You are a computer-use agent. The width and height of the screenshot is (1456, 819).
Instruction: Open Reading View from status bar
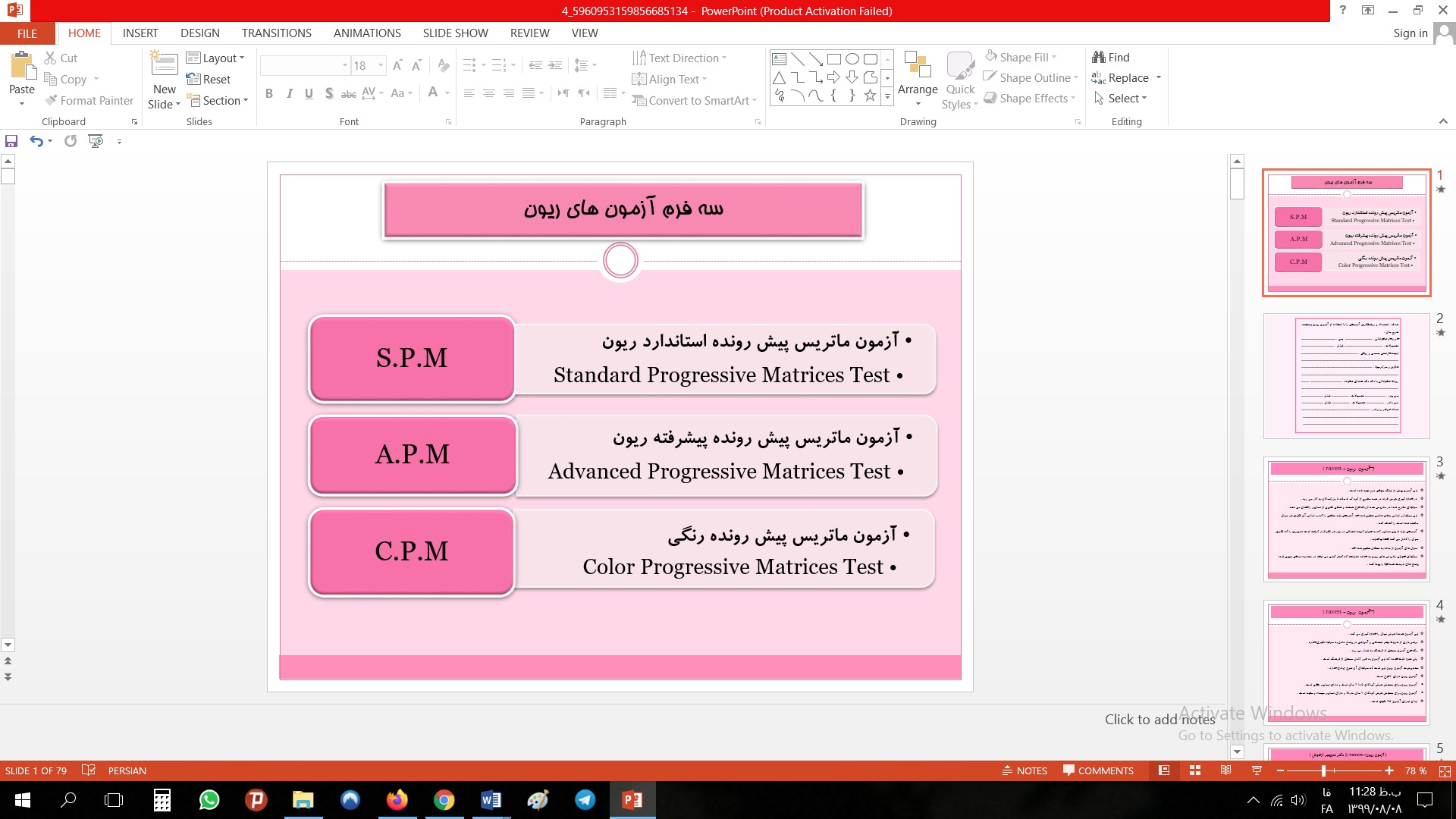point(1225,770)
